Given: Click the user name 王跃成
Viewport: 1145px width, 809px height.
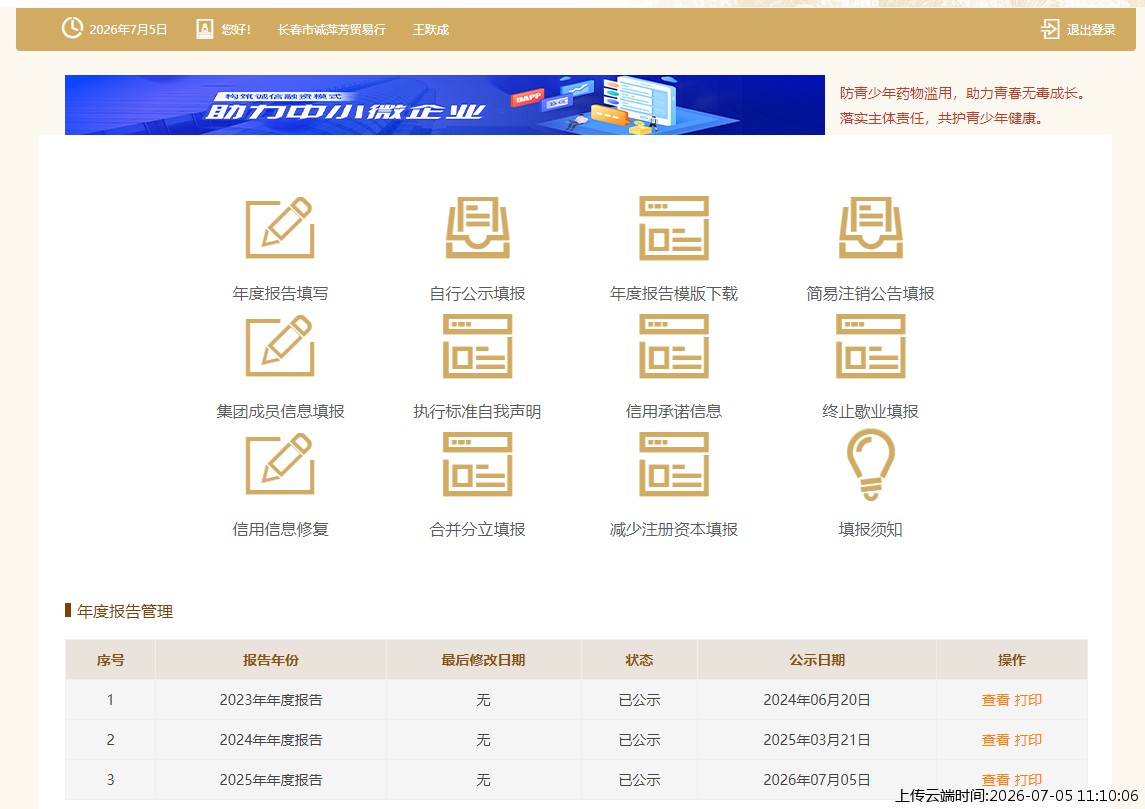Looking at the screenshot, I should coord(431,30).
